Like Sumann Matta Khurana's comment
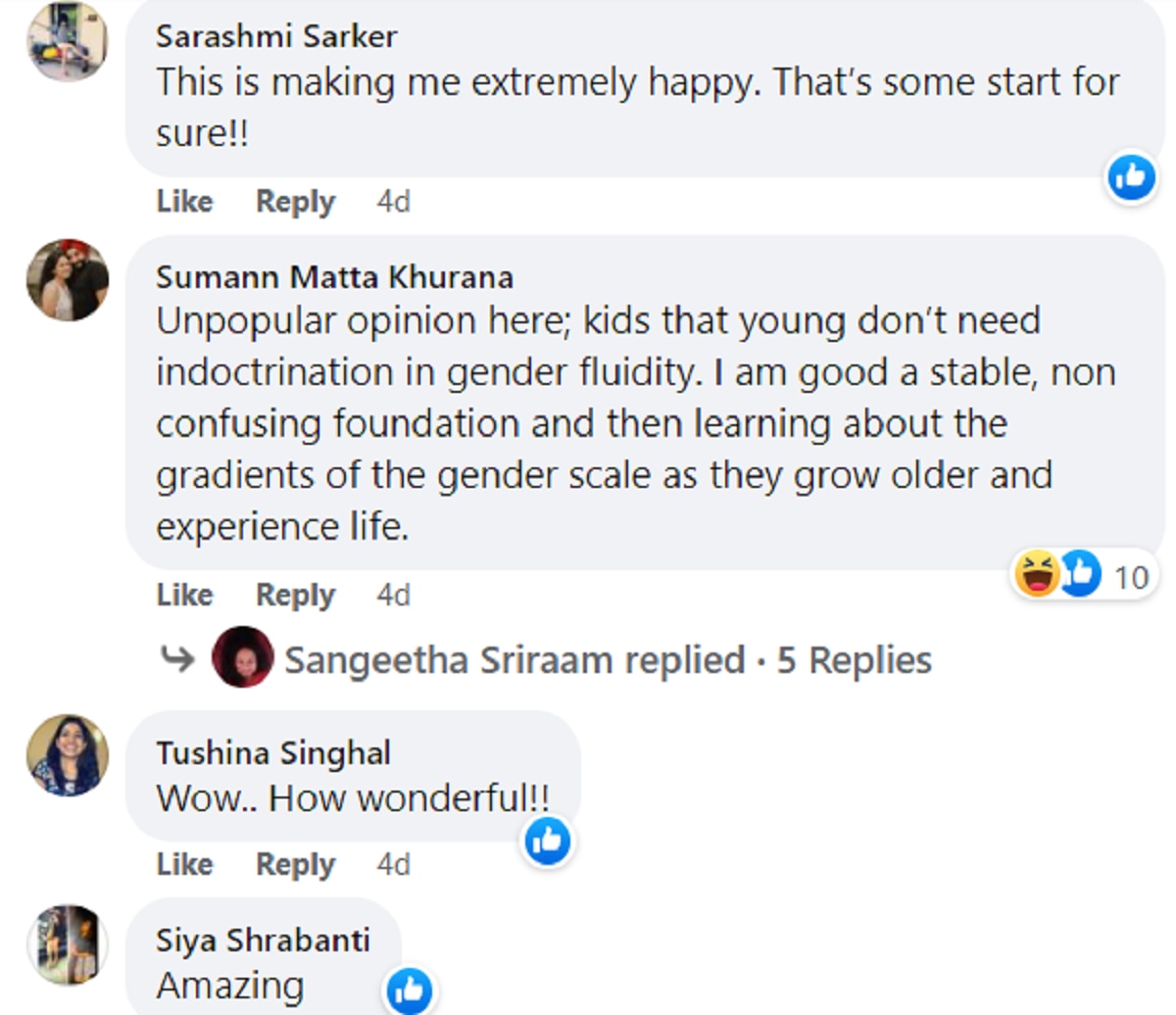The image size is (1176, 1015). point(184,595)
